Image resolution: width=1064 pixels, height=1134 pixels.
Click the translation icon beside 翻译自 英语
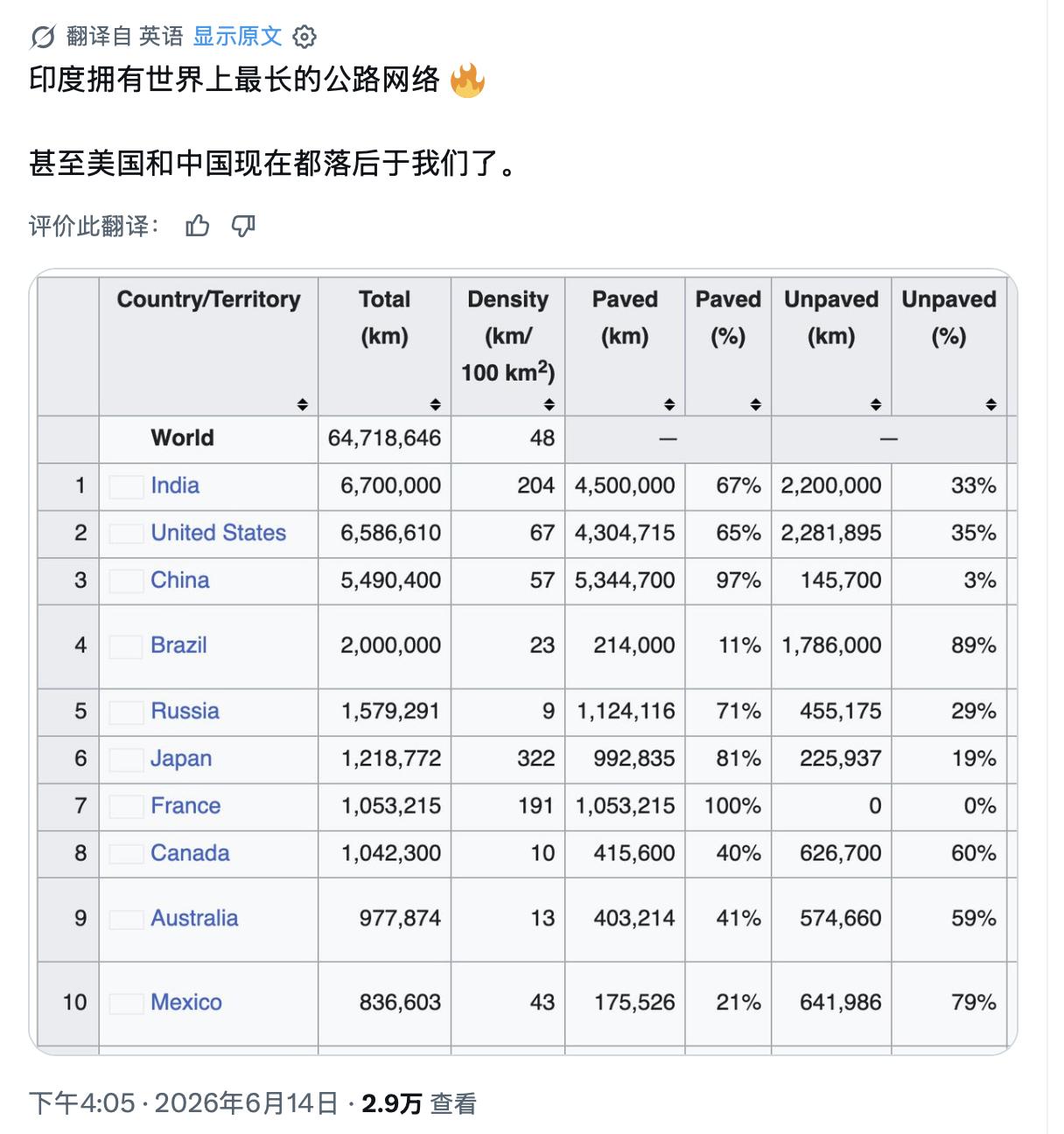point(42,37)
